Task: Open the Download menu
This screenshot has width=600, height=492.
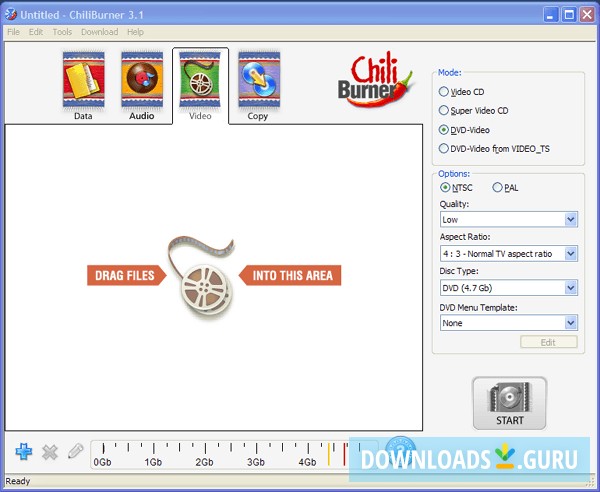Action: tap(99, 32)
